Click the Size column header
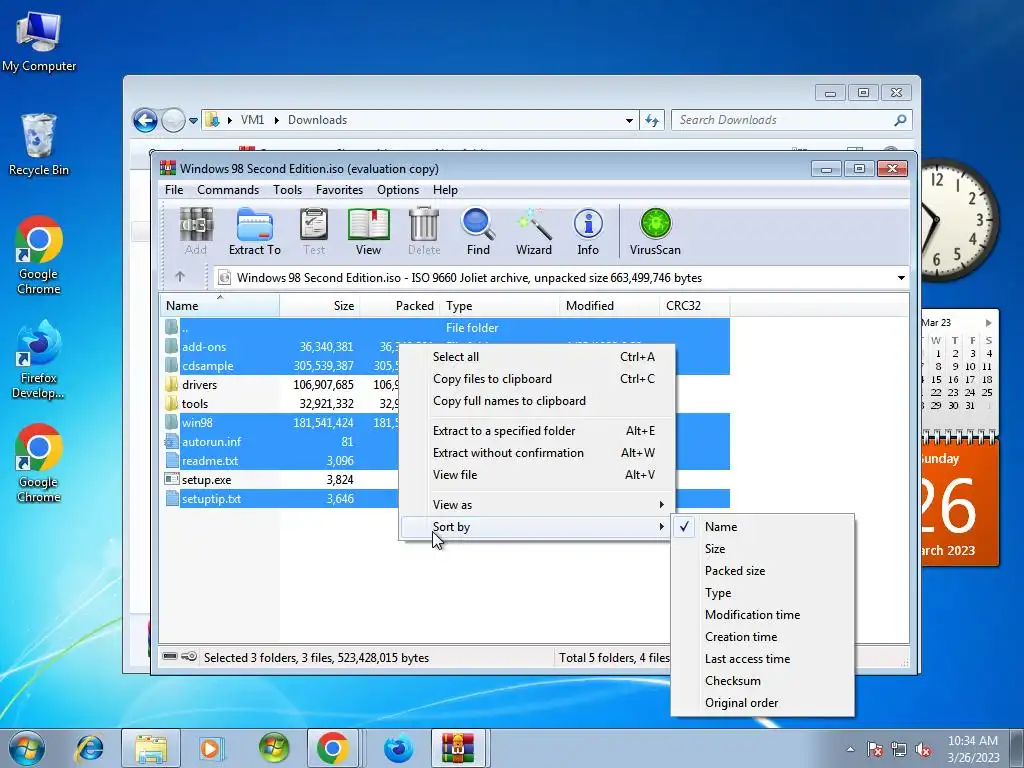 (x=320, y=306)
